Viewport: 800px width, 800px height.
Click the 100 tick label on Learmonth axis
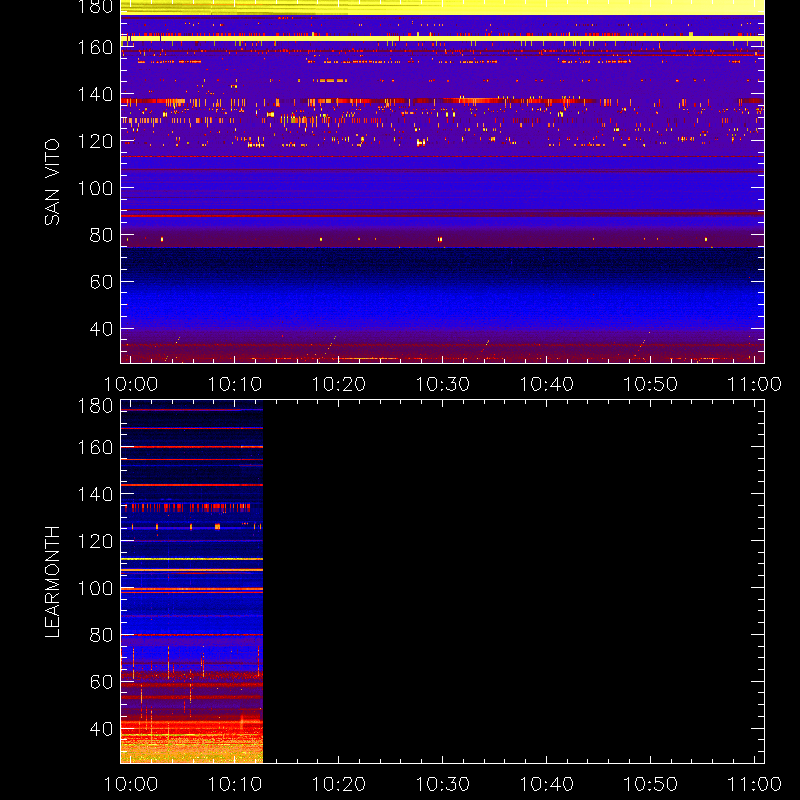point(95,588)
